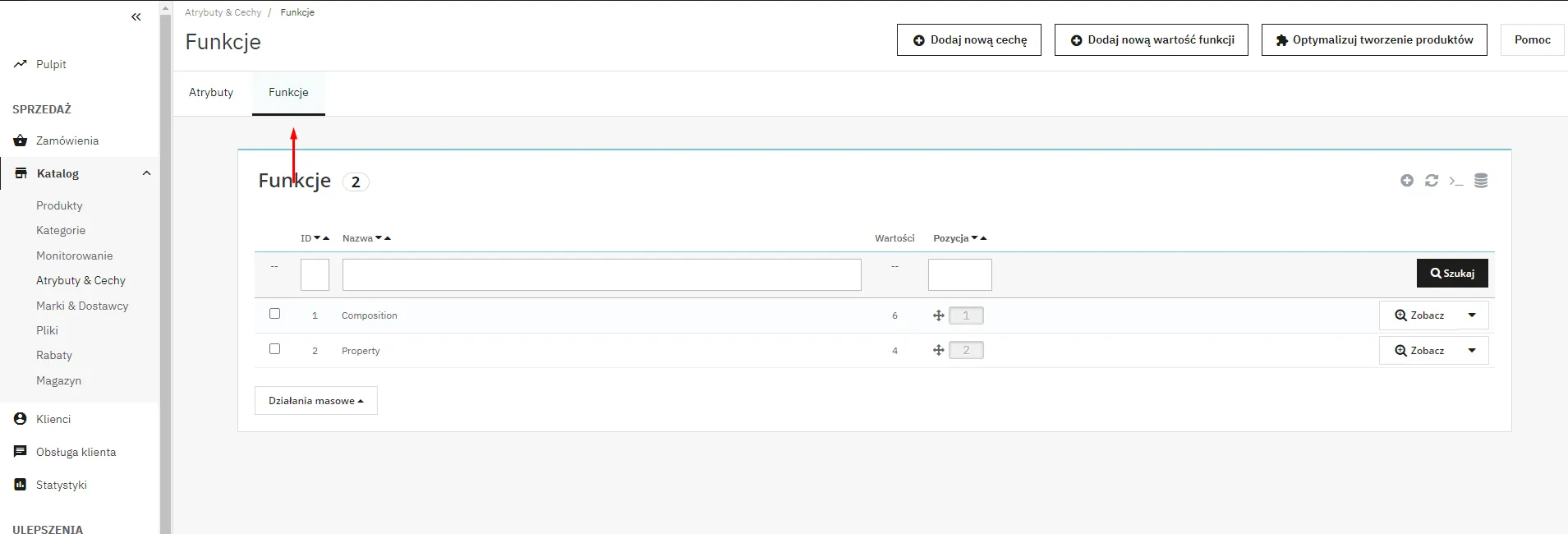This screenshot has width=1568, height=534.
Task: Check the Composition row checkbox
Action: [275, 314]
